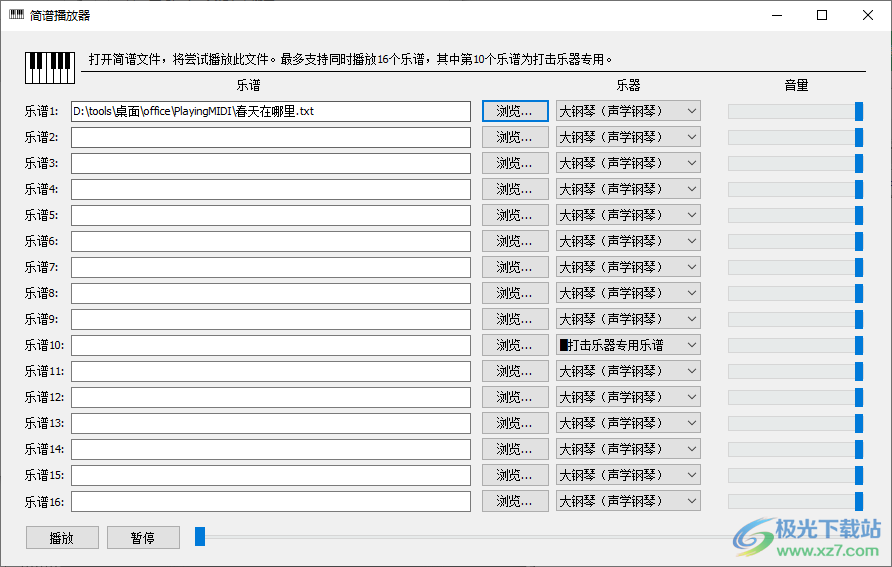The height and width of the screenshot is (567, 892).
Task: Open 打击乐器专用乐谱 dropdown for 乐谱10
Action: (628, 345)
